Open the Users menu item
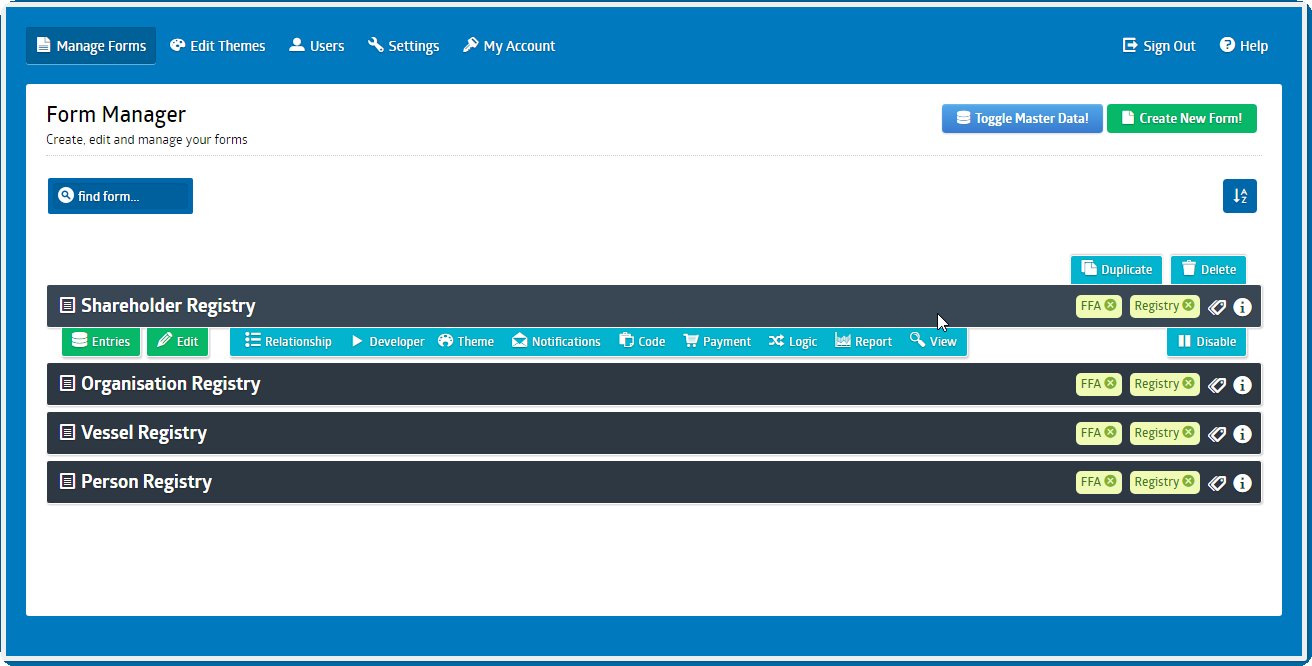This screenshot has height=666, width=1312. click(316, 46)
